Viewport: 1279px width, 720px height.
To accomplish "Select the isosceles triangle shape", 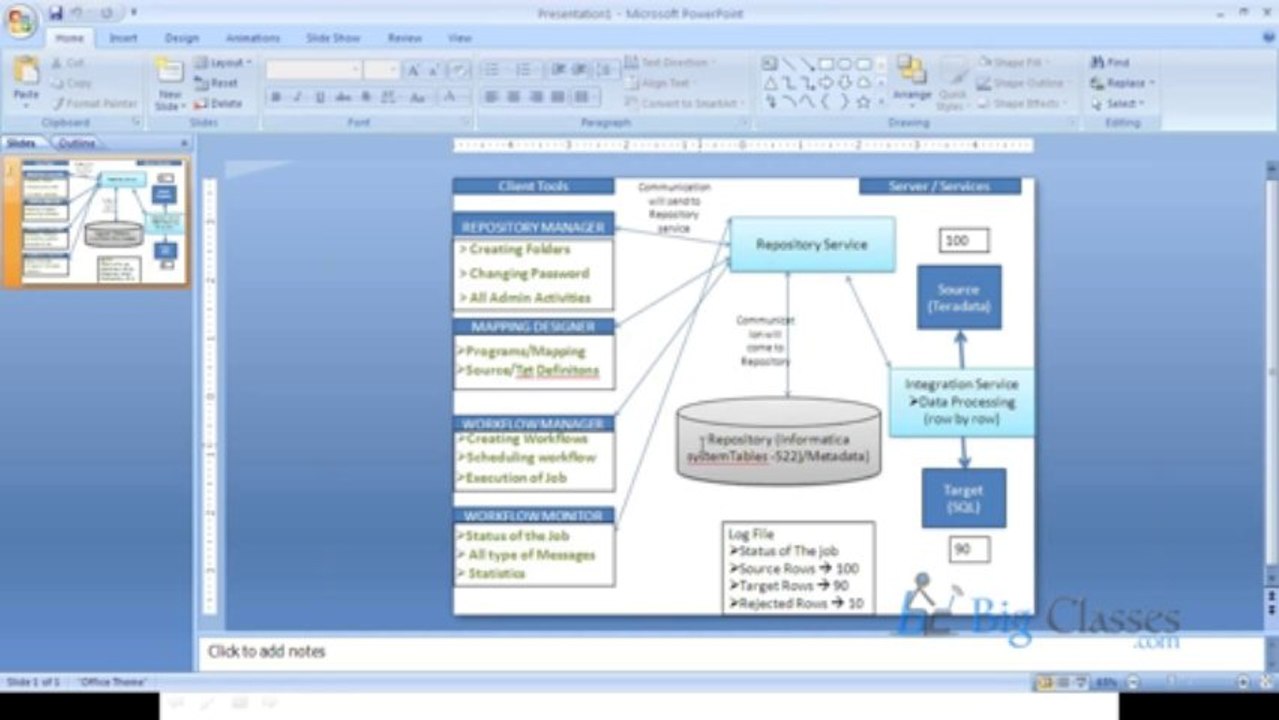I will tap(770, 83).
